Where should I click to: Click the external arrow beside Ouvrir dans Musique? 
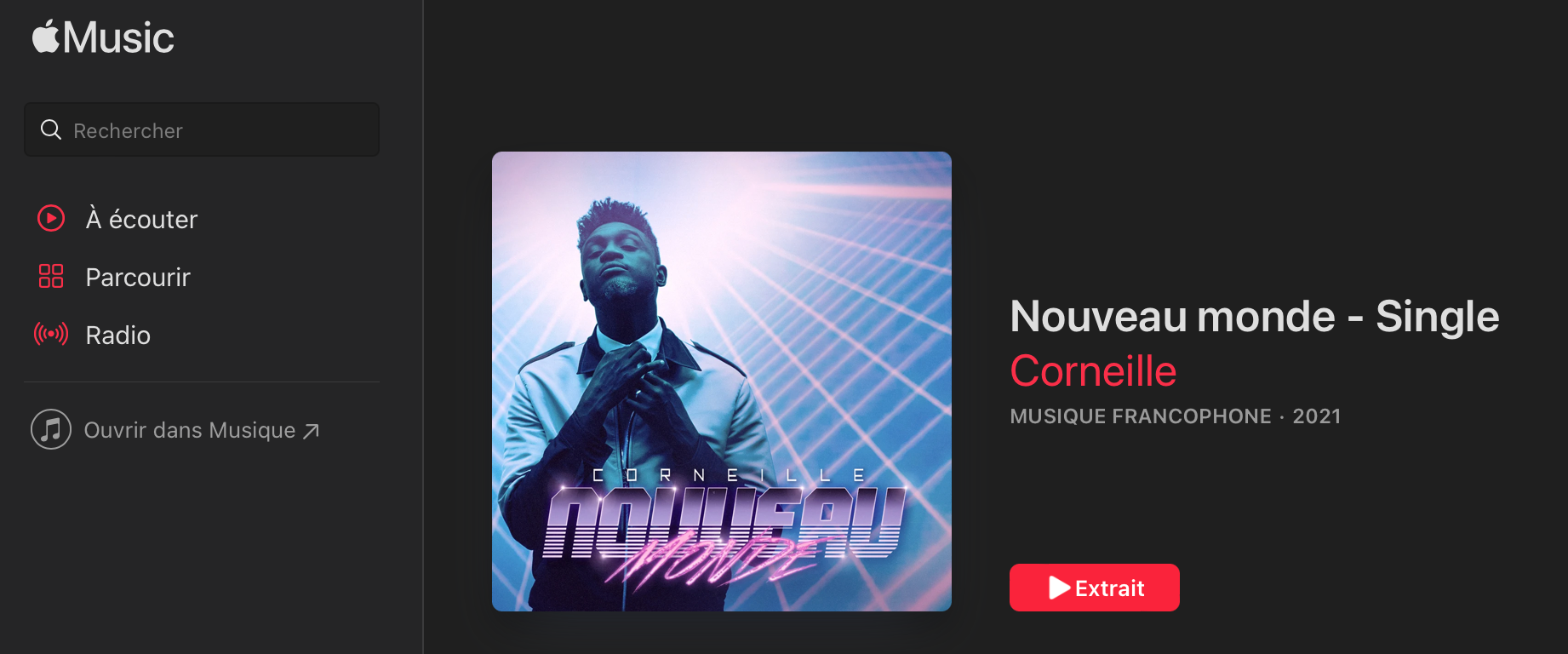[x=312, y=431]
